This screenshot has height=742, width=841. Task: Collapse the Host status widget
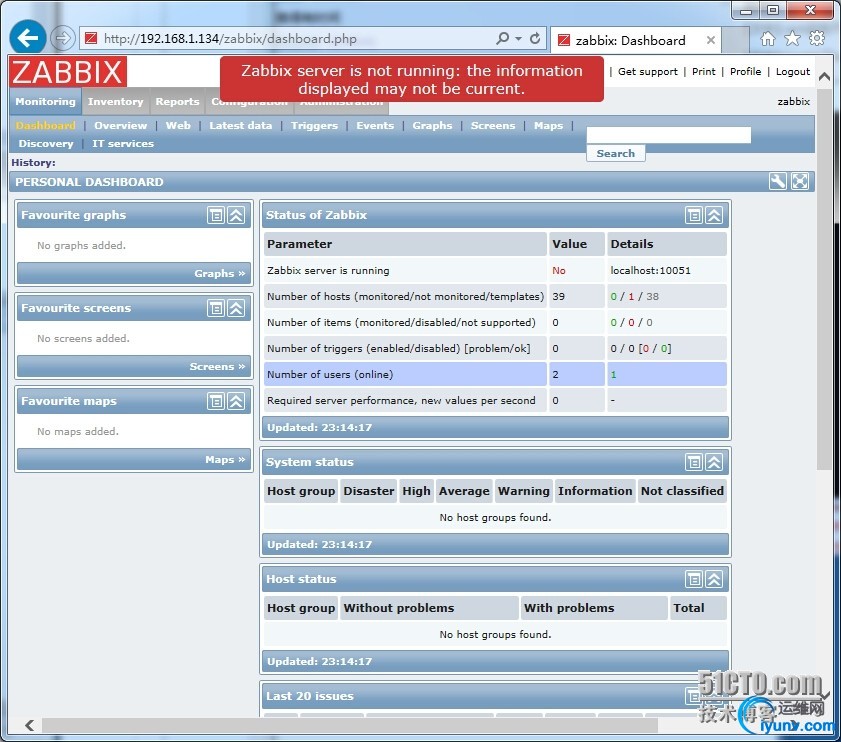[x=714, y=579]
